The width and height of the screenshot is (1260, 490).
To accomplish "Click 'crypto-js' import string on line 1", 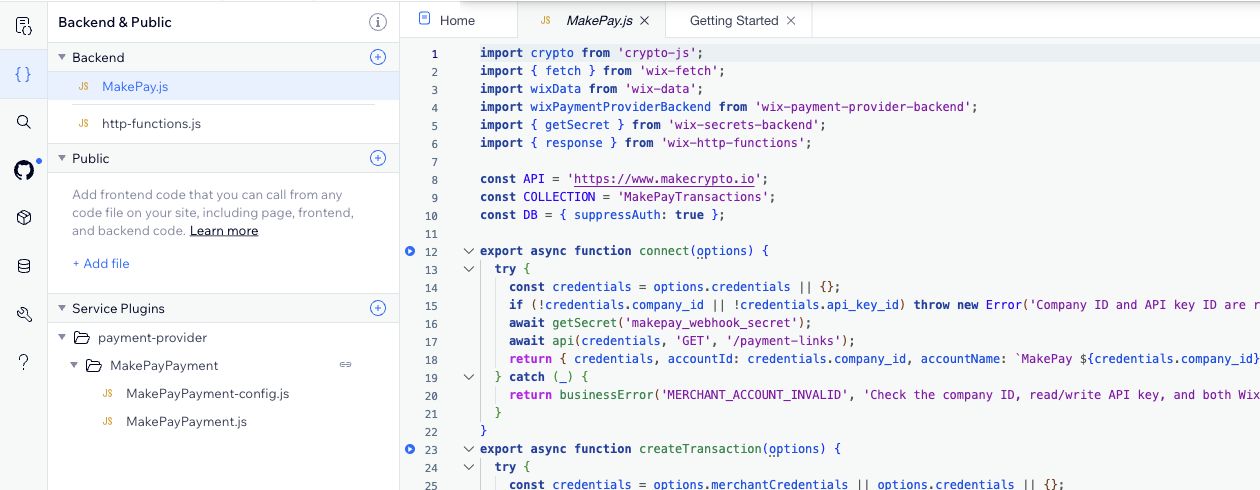I will 657,53.
